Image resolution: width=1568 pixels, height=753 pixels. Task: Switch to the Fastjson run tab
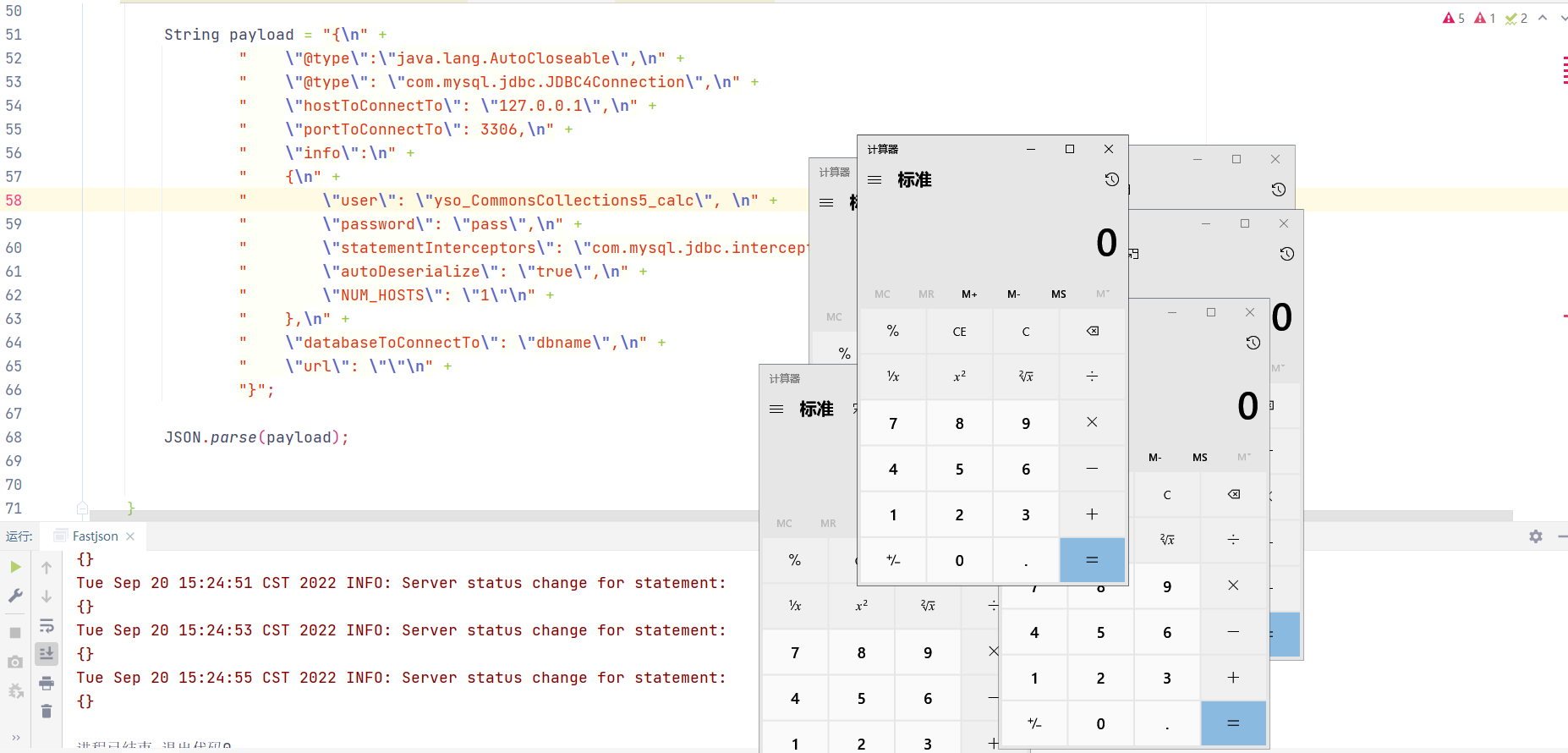point(95,536)
